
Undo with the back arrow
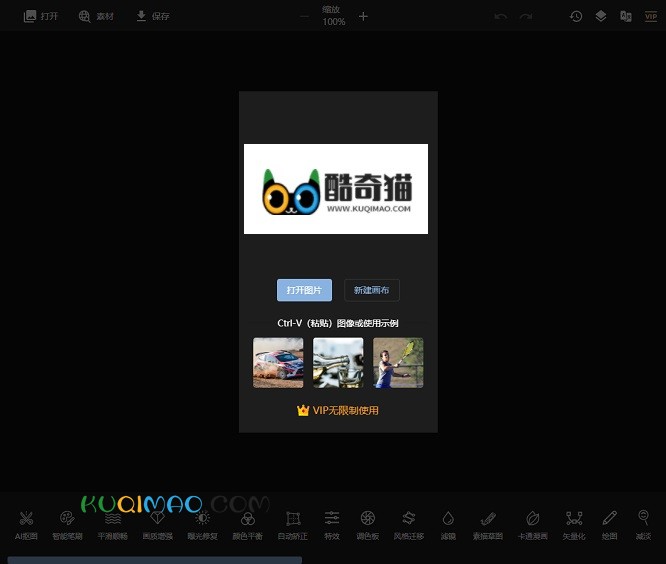coord(501,17)
